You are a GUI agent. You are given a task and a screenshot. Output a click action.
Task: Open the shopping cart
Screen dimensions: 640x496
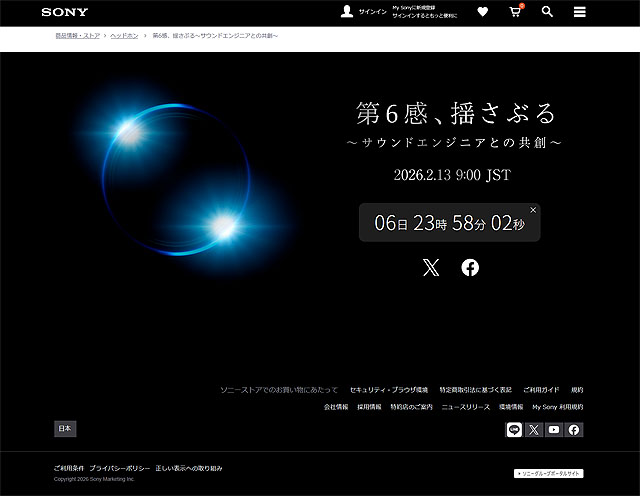click(515, 12)
